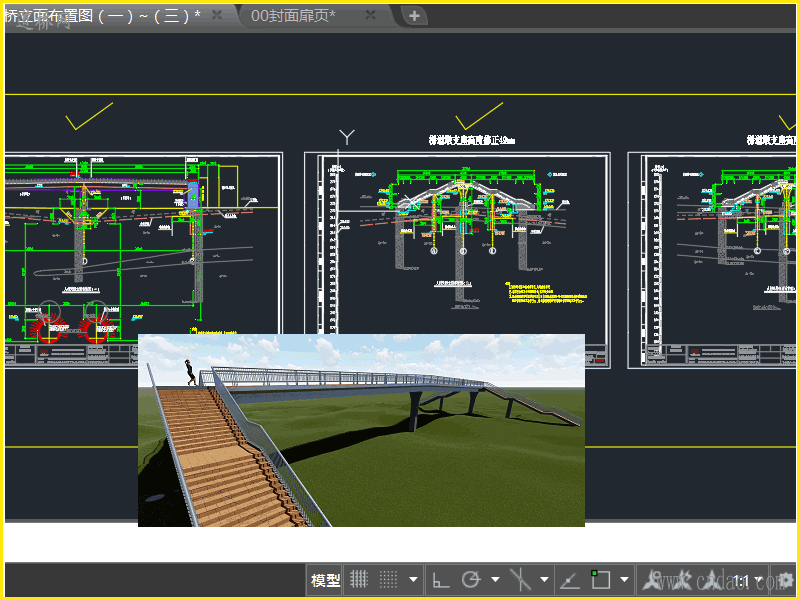Toggle snap mode dotted grid icon
Viewport: 800px width, 600px height.
click(388, 580)
